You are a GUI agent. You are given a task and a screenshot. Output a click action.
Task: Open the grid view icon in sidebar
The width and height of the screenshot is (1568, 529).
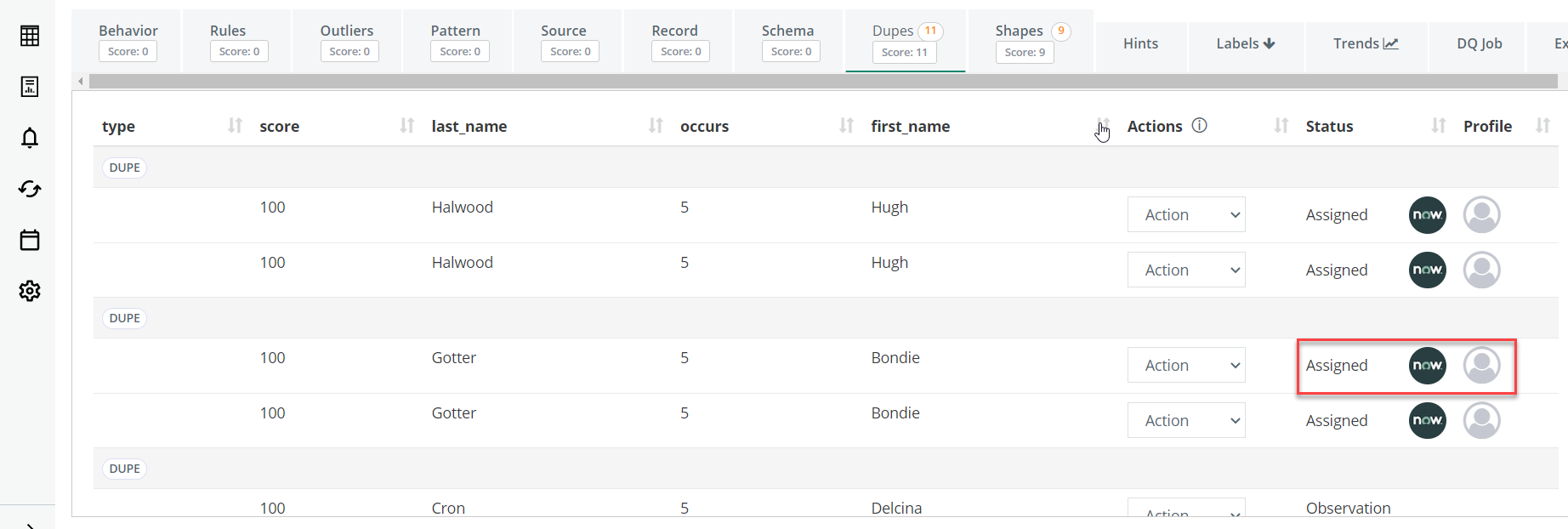(30, 36)
